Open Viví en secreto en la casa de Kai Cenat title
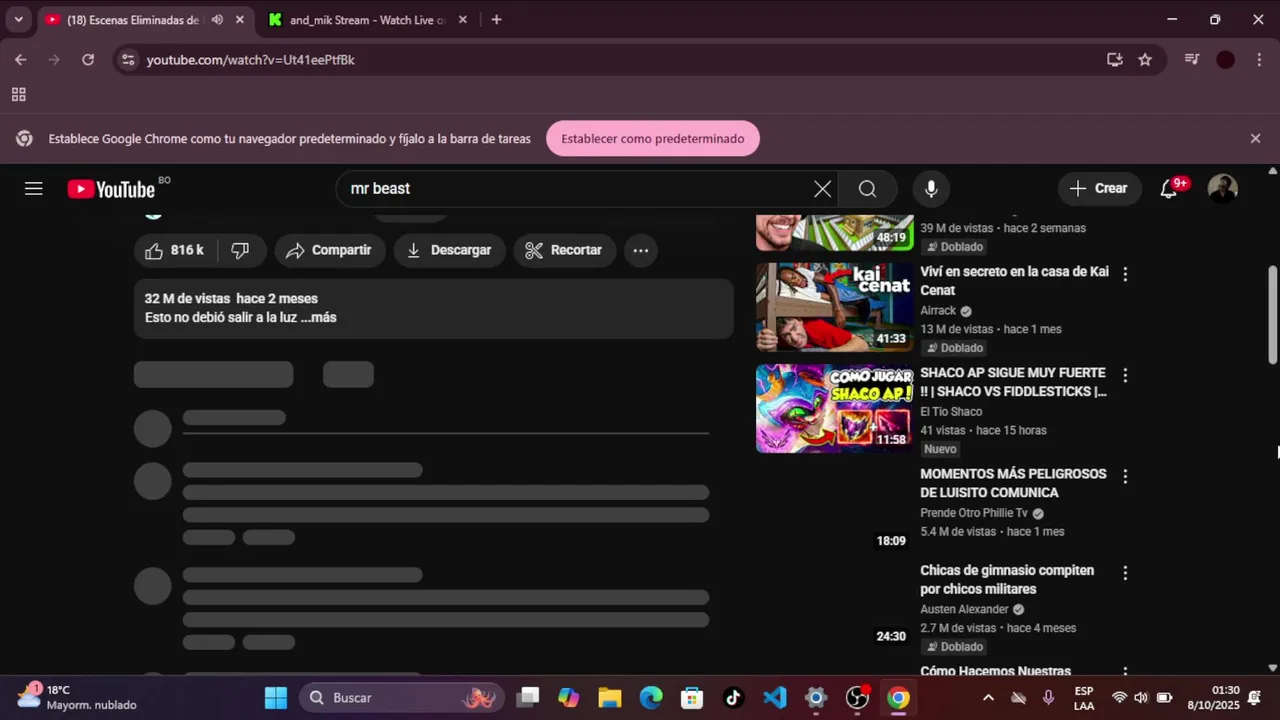Viewport: 1280px width, 720px height. [x=1014, y=281]
